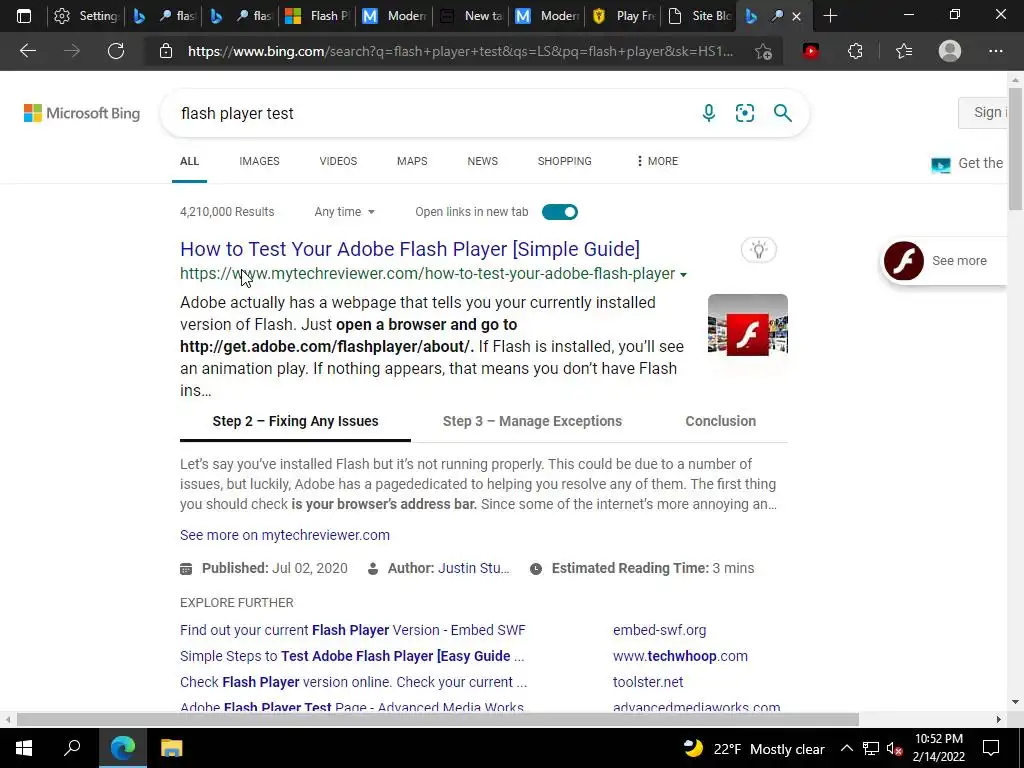Go back to the previous page

[x=27, y=51]
